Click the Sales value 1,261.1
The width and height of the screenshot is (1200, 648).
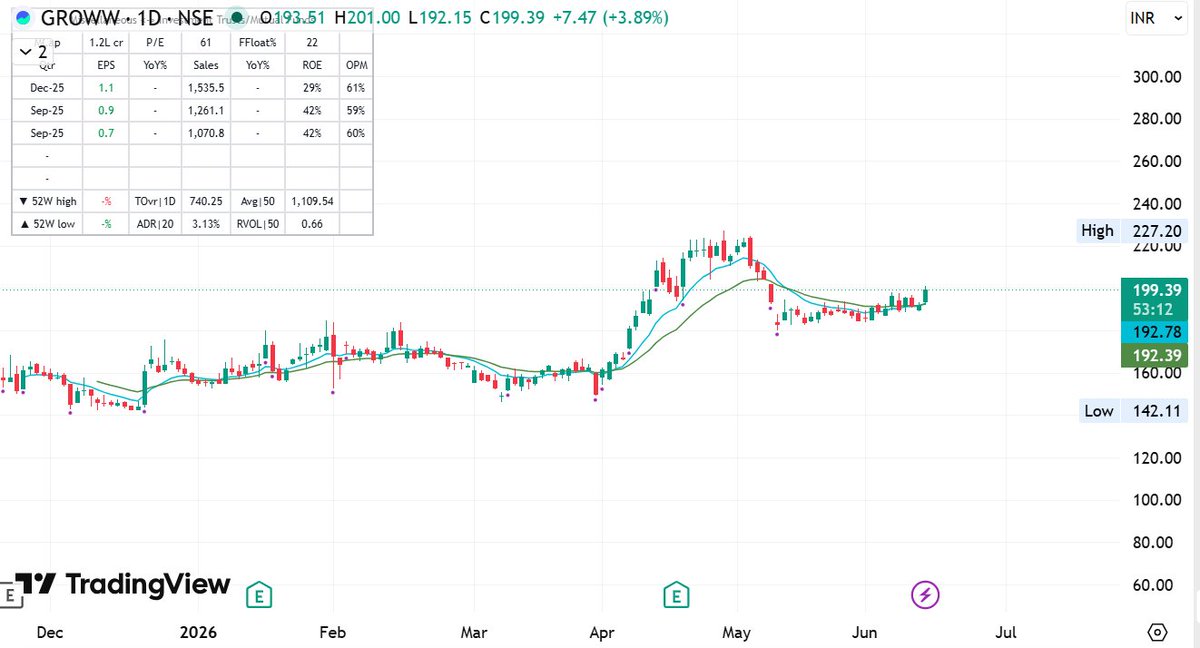coord(206,110)
